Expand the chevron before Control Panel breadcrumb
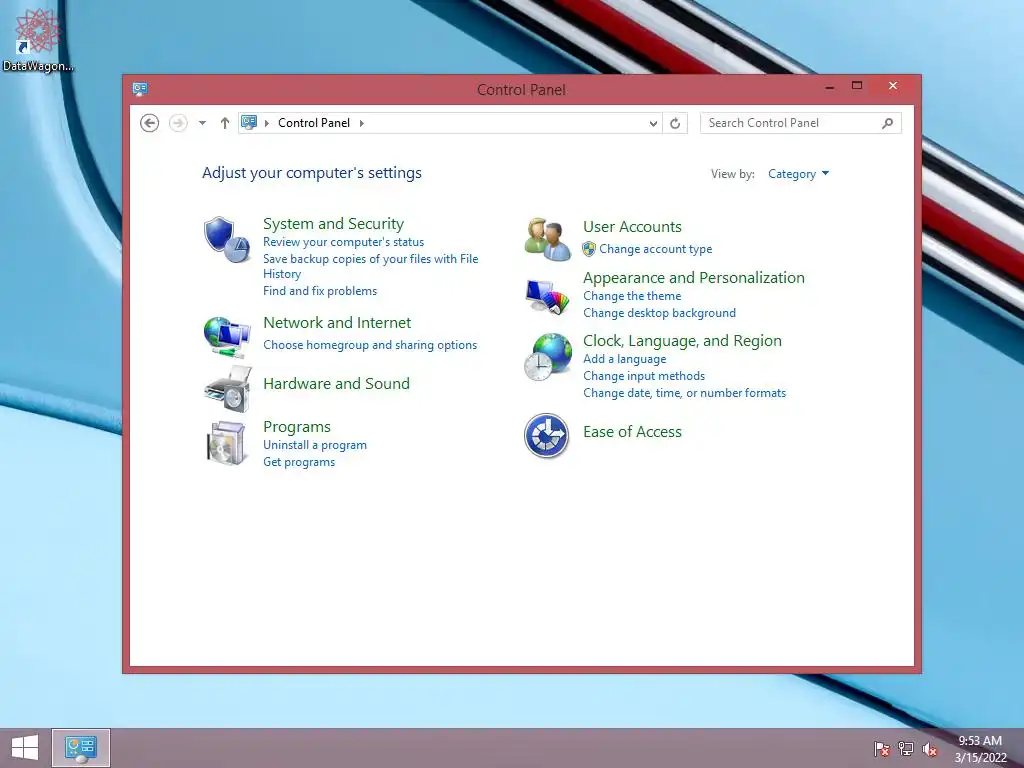This screenshot has width=1024, height=768. pos(266,123)
